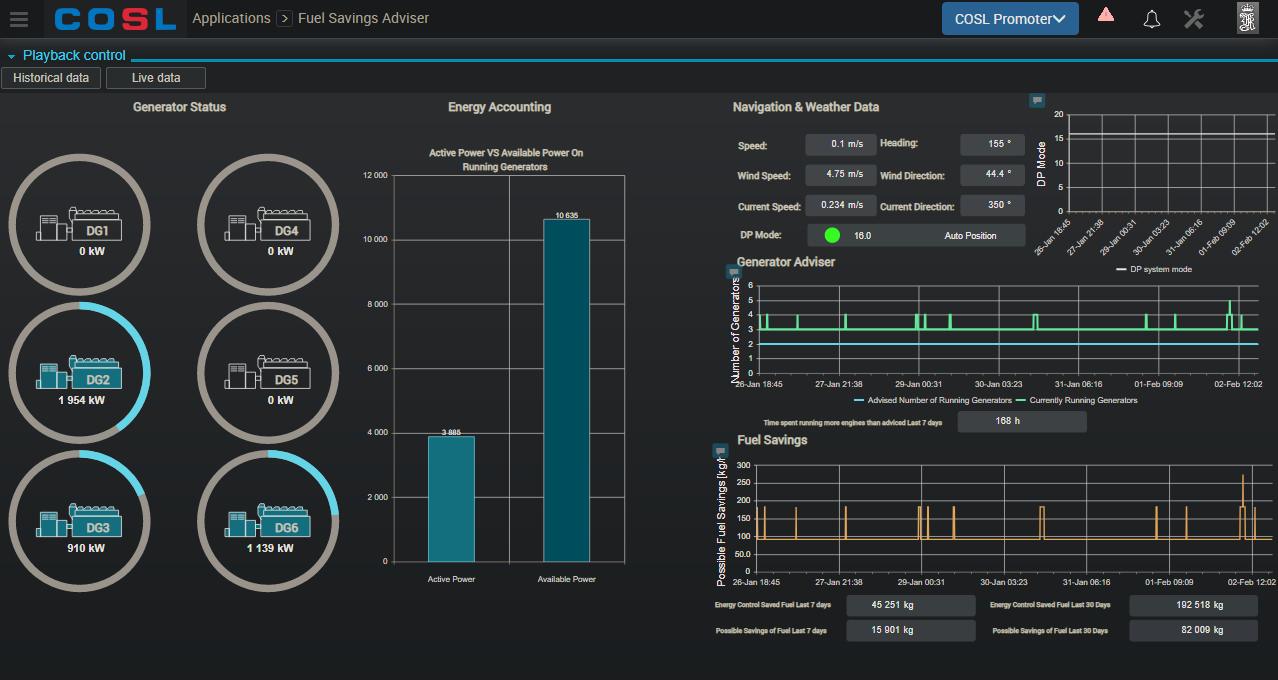Toggle Currently Running Generators legend series
Image resolution: width=1278 pixels, height=680 pixels.
[x=1077, y=400]
